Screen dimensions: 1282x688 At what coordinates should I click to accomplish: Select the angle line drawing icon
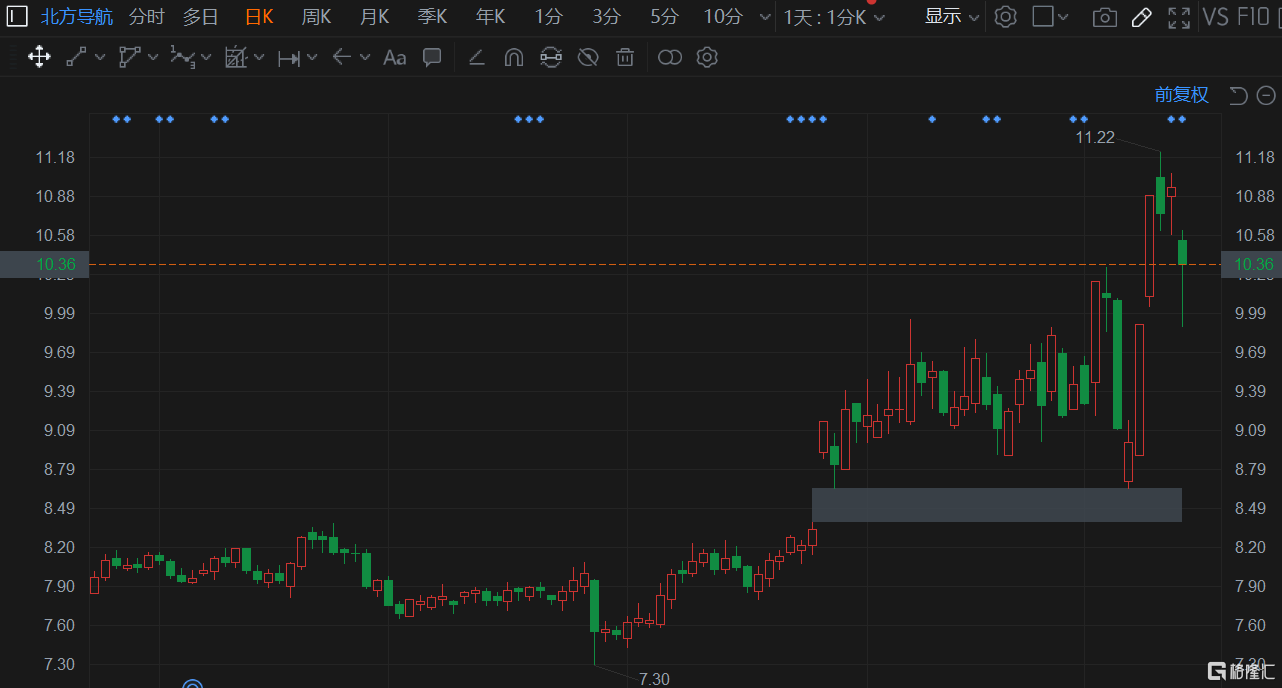477,57
